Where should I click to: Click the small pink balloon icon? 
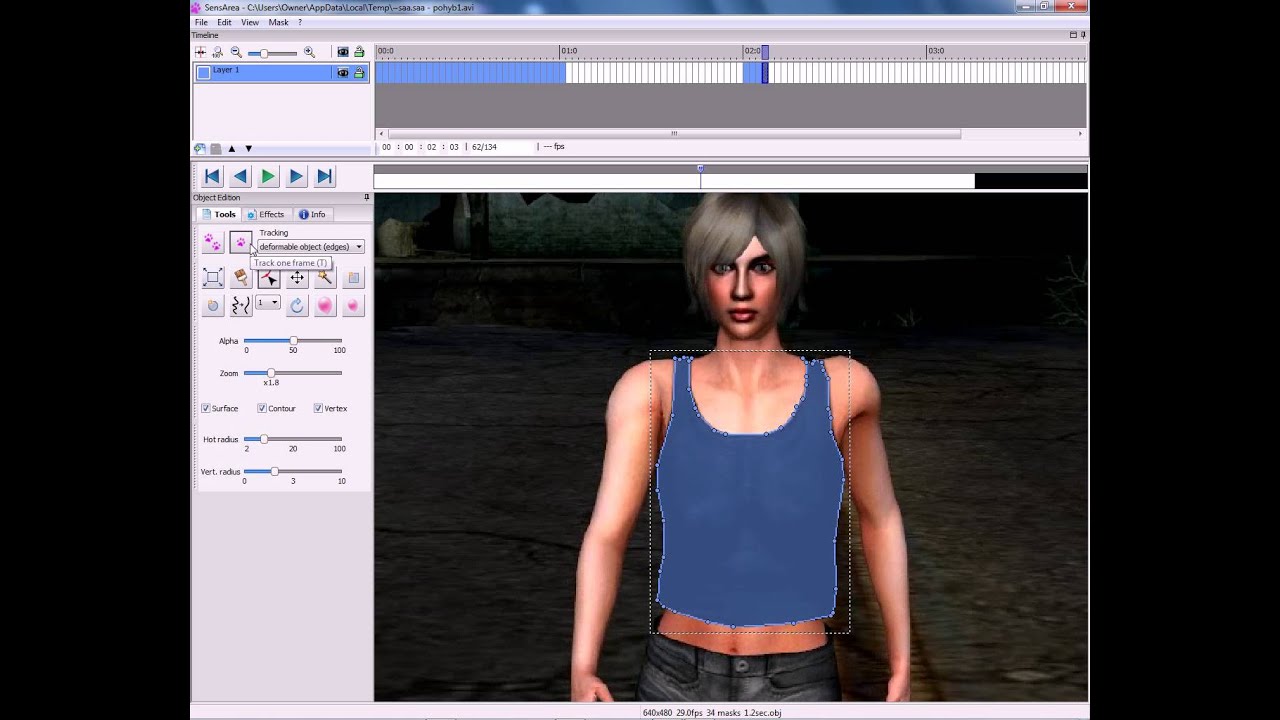(x=353, y=305)
